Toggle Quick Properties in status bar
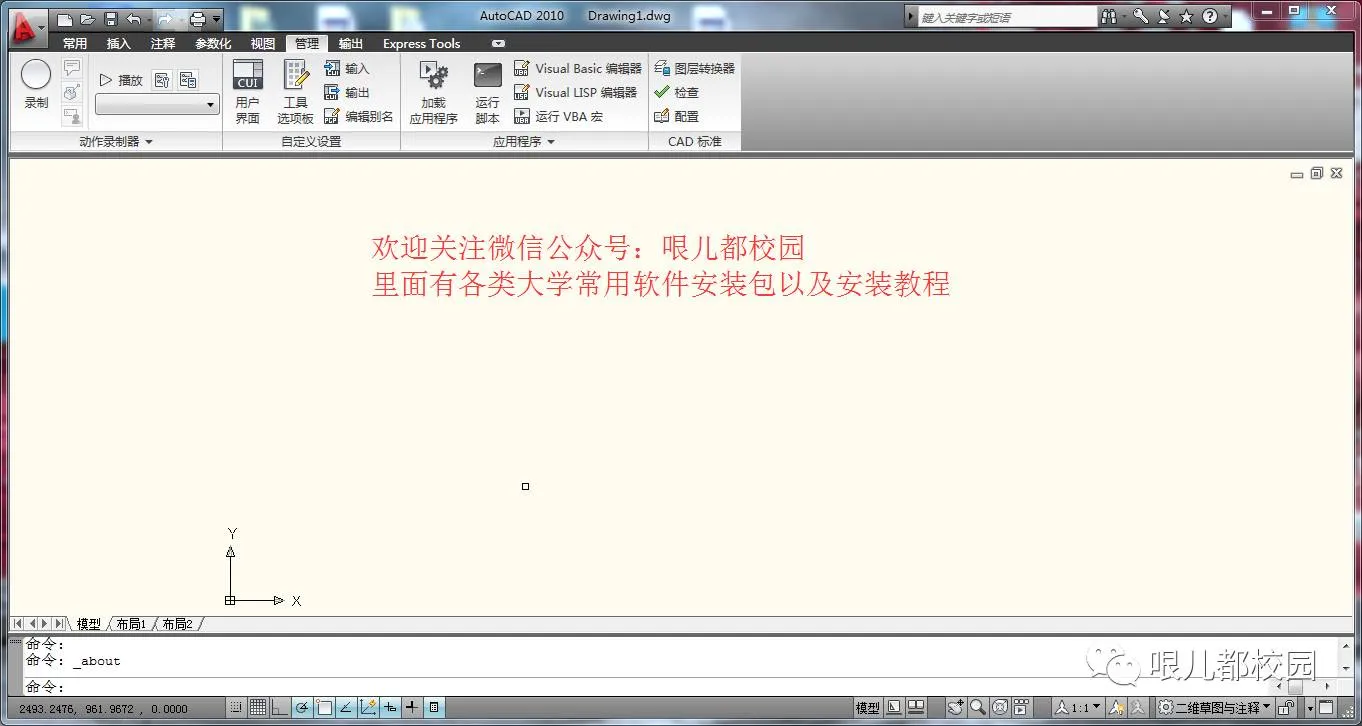The image size is (1362, 726). point(434,708)
